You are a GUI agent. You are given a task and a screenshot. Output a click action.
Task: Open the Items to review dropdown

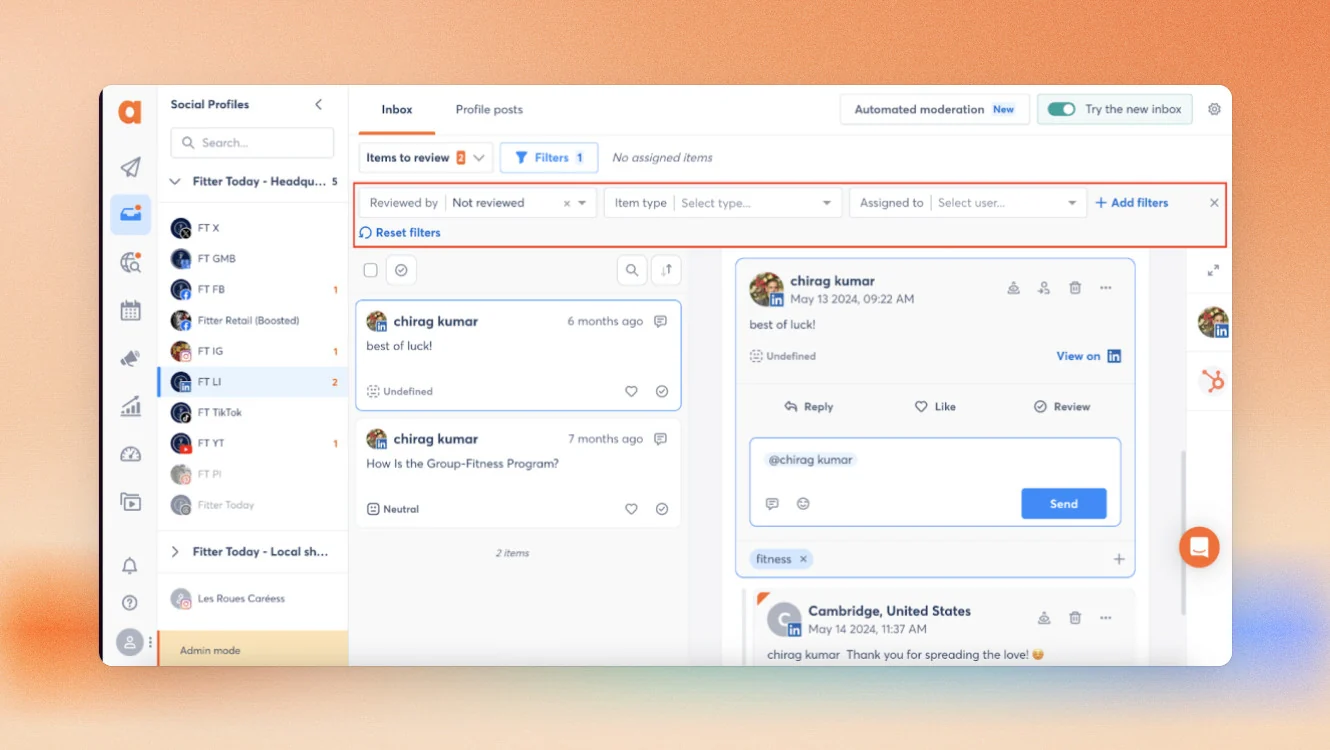point(426,158)
